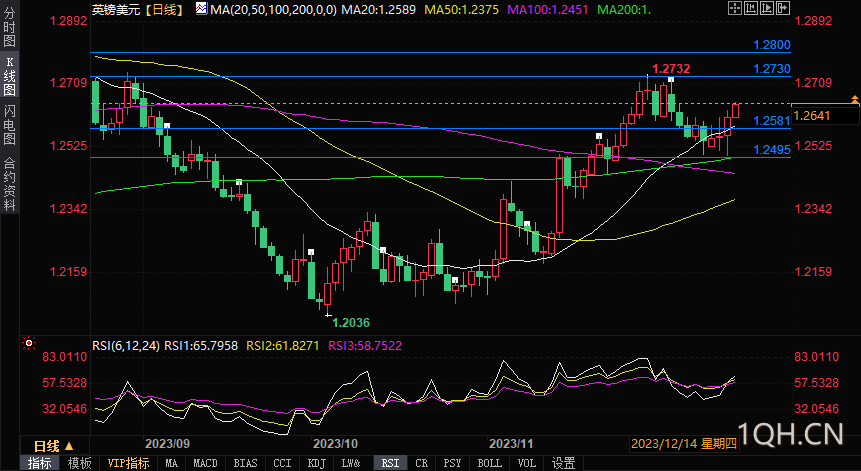Click the 1.2581 horizontal line label
This screenshot has height=471, width=861.
772,121
